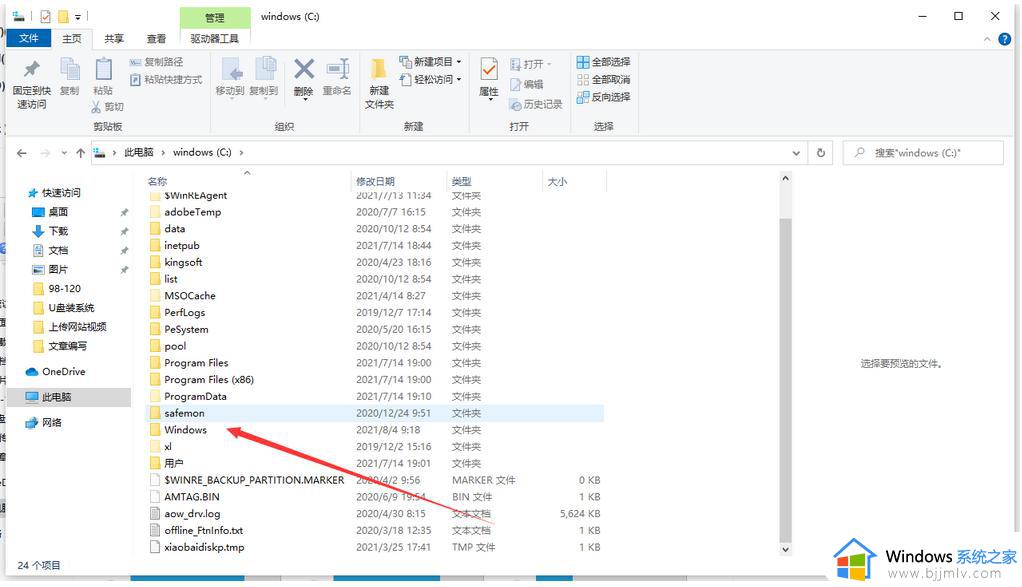1022x587 pixels.
Task: Select the 用户 folder
Action: (x=173, y=463)
